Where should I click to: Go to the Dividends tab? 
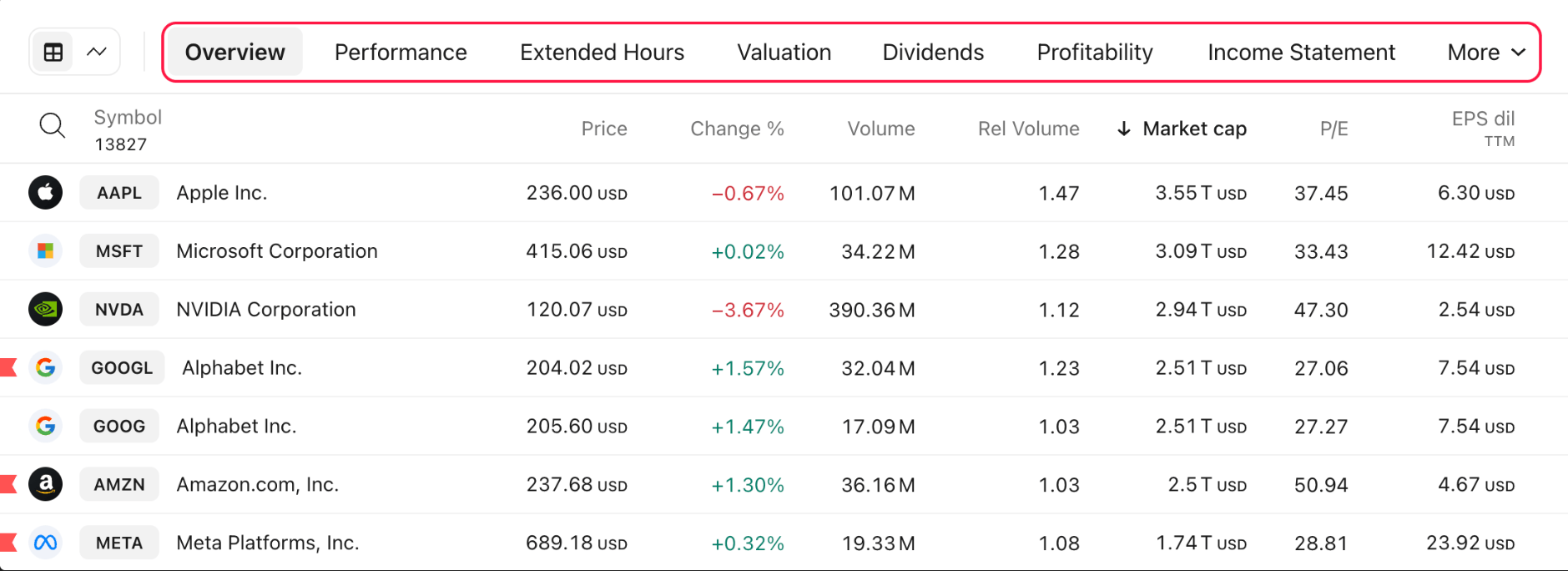coord(933,53)
